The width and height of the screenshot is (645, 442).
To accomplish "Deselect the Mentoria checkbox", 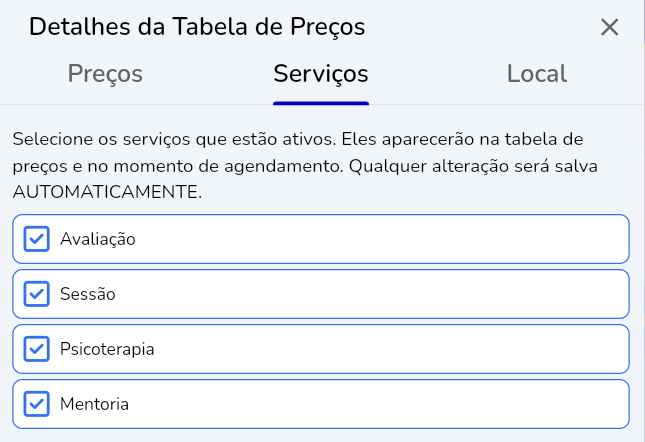I will click(36, 404).
